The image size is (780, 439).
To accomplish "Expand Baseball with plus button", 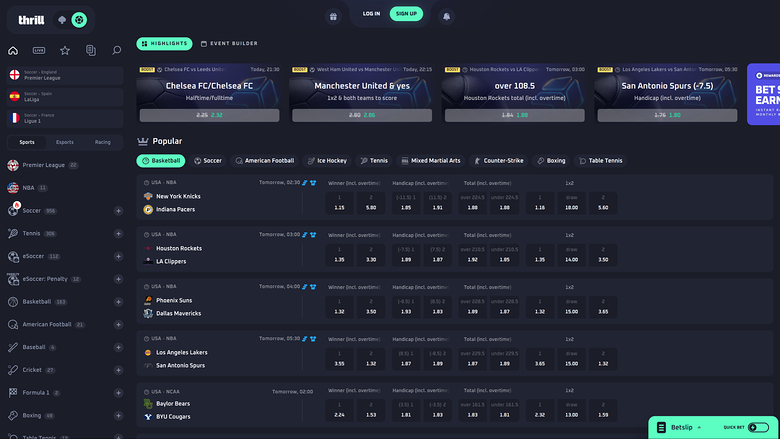I will coord(118,348).
